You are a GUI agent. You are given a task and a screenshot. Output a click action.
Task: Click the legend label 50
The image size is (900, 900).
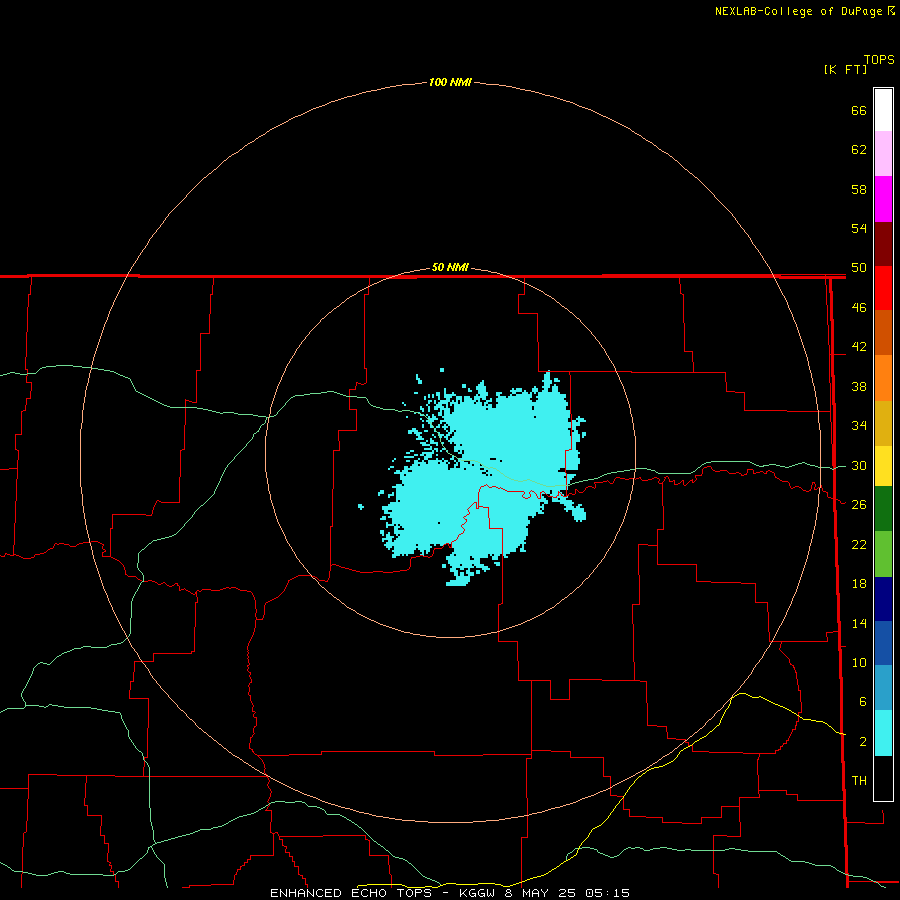coord(859,267)
